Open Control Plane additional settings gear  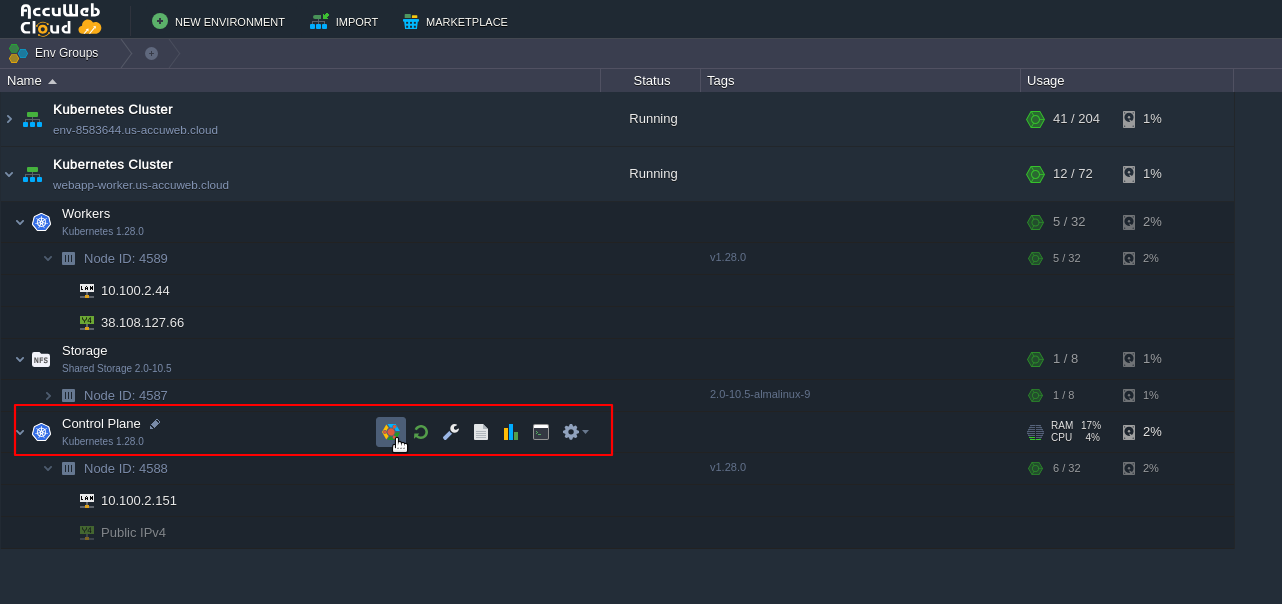click(575, 432)
